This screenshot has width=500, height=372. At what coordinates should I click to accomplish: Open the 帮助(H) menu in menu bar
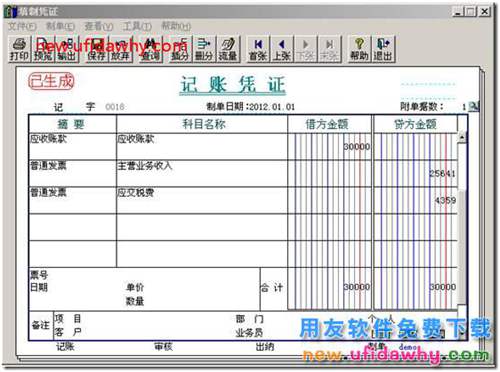tap(176, 26)
